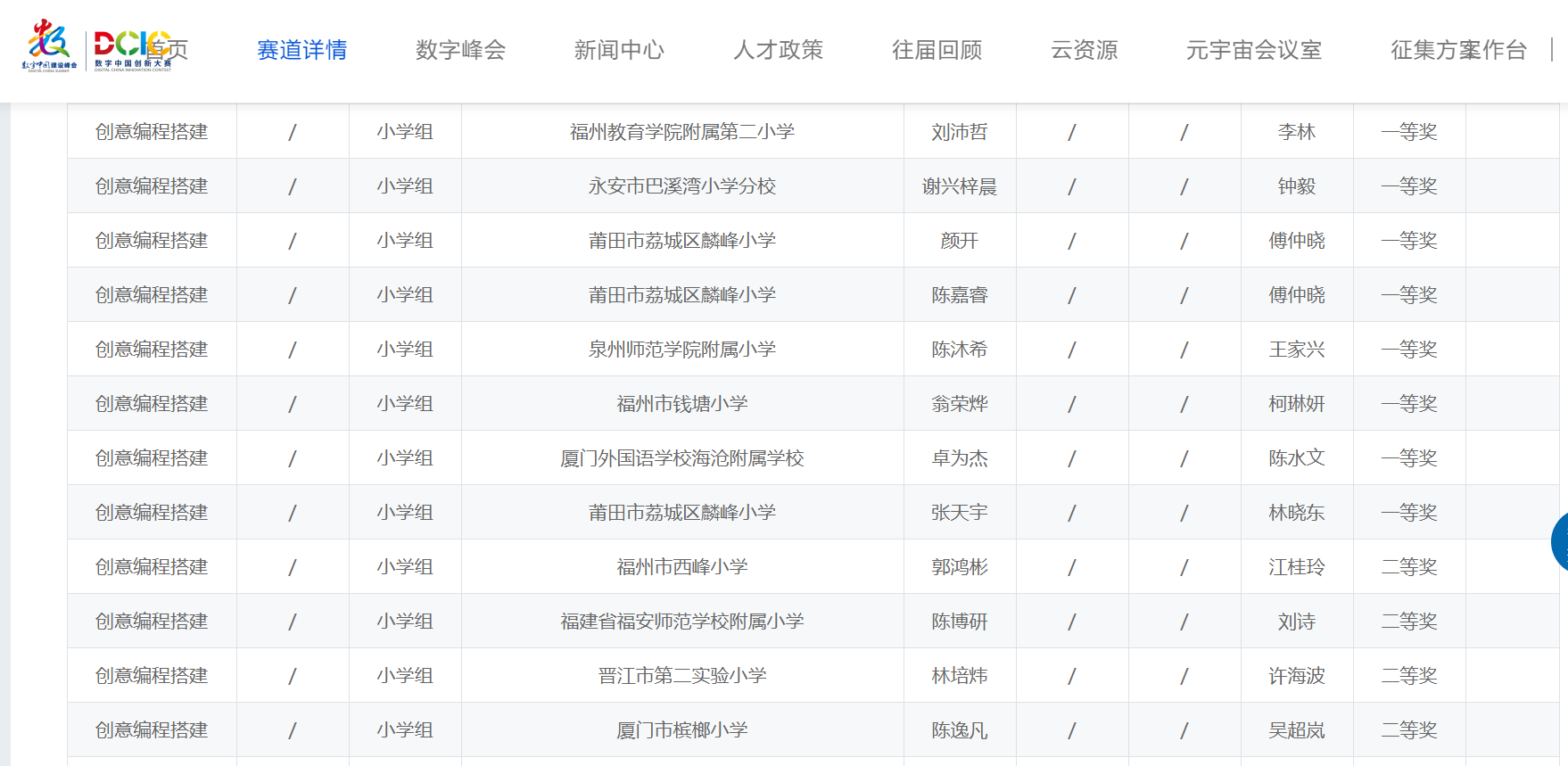The image size is (1568, 766).
Task: Click student name 郭鸿彬
Action: point(960,567)
